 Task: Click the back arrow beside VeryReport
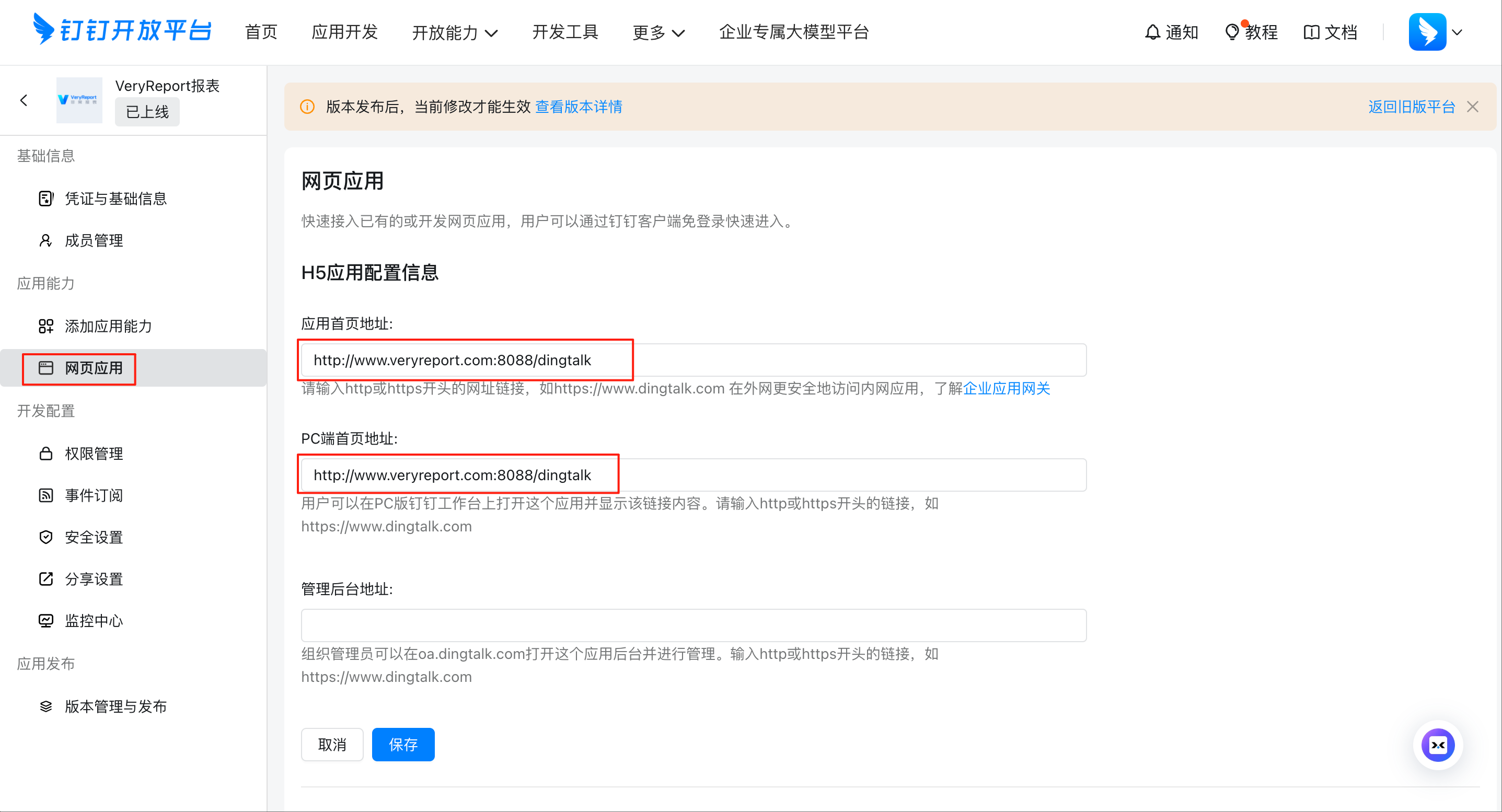24,100
